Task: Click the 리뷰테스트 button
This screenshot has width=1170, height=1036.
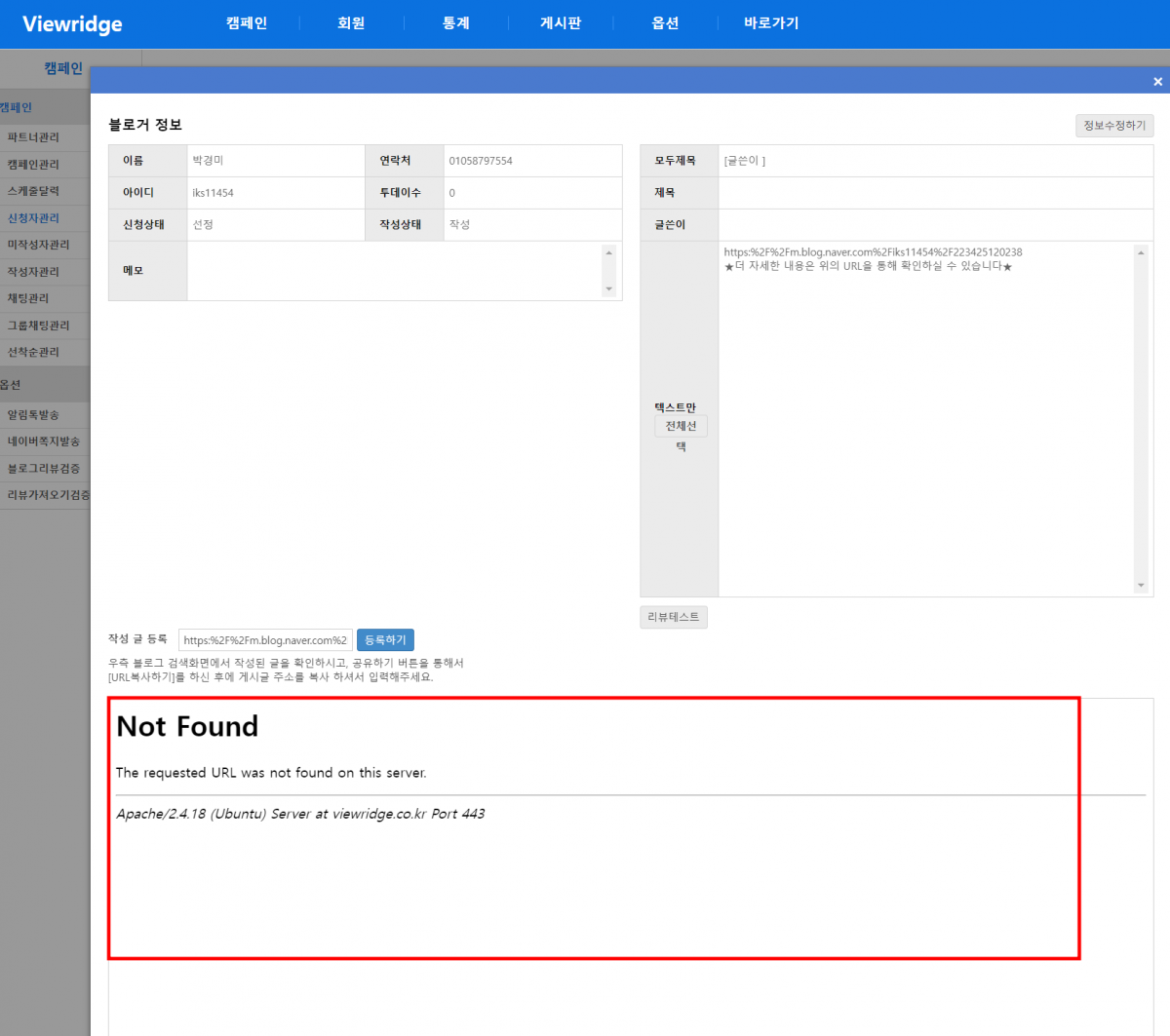Action: (x=674, y=617)
